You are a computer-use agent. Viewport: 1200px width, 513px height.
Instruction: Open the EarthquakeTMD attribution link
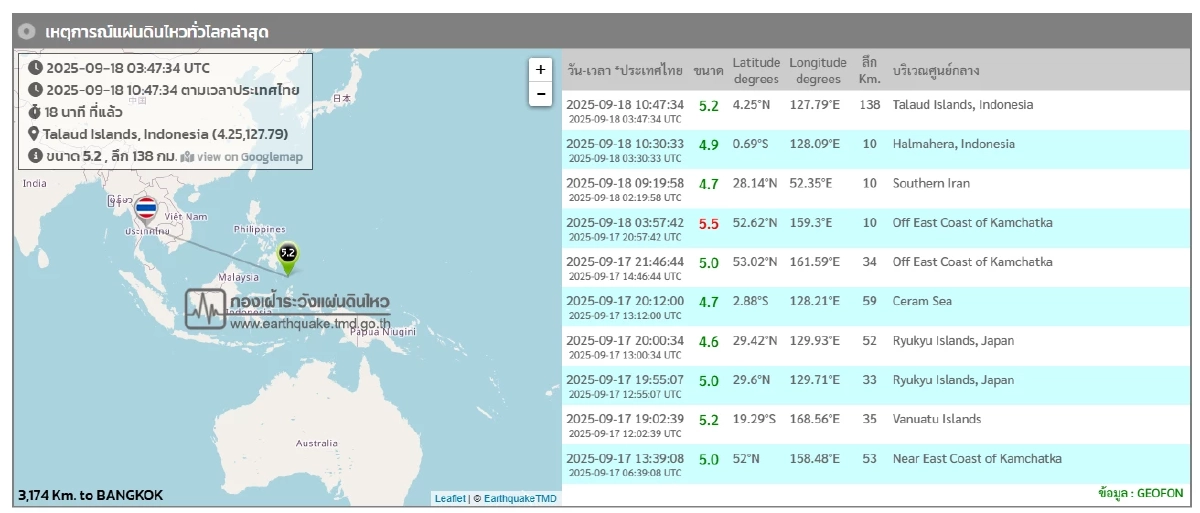point(521,498)
